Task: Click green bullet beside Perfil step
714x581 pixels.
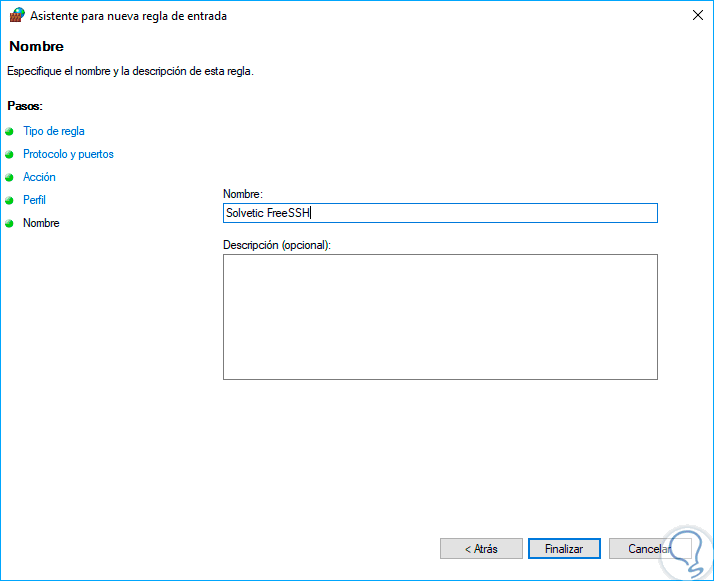Action: point(10,200)
